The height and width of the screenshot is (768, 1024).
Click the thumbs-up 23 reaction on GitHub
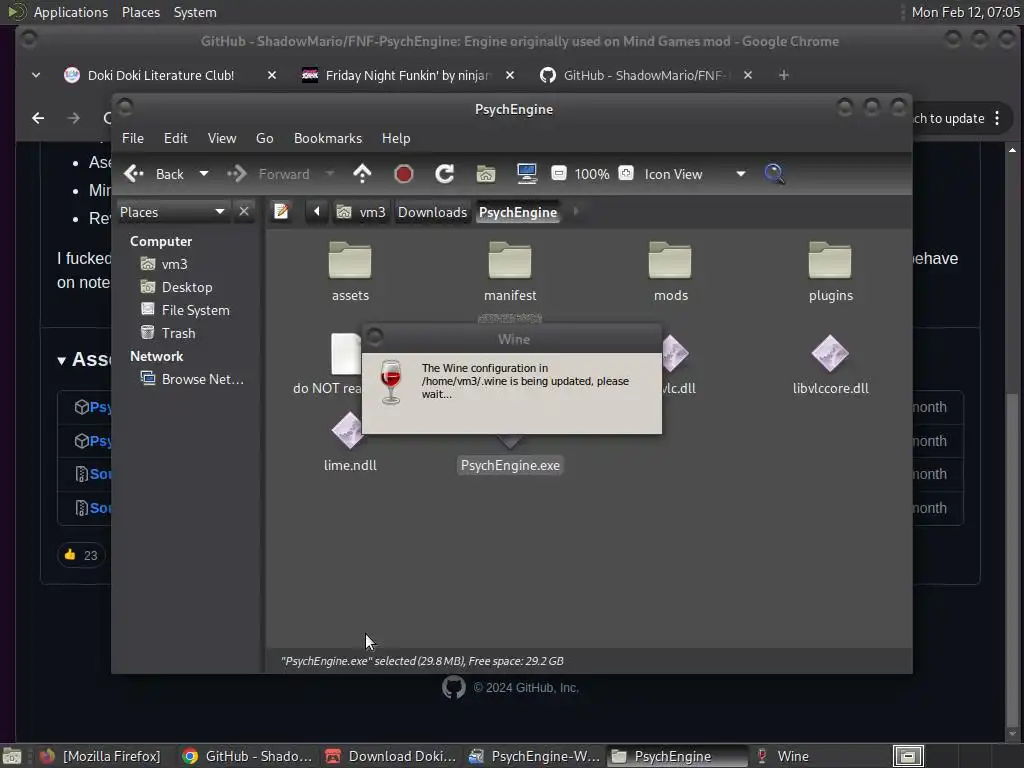[x=81, y=555]
